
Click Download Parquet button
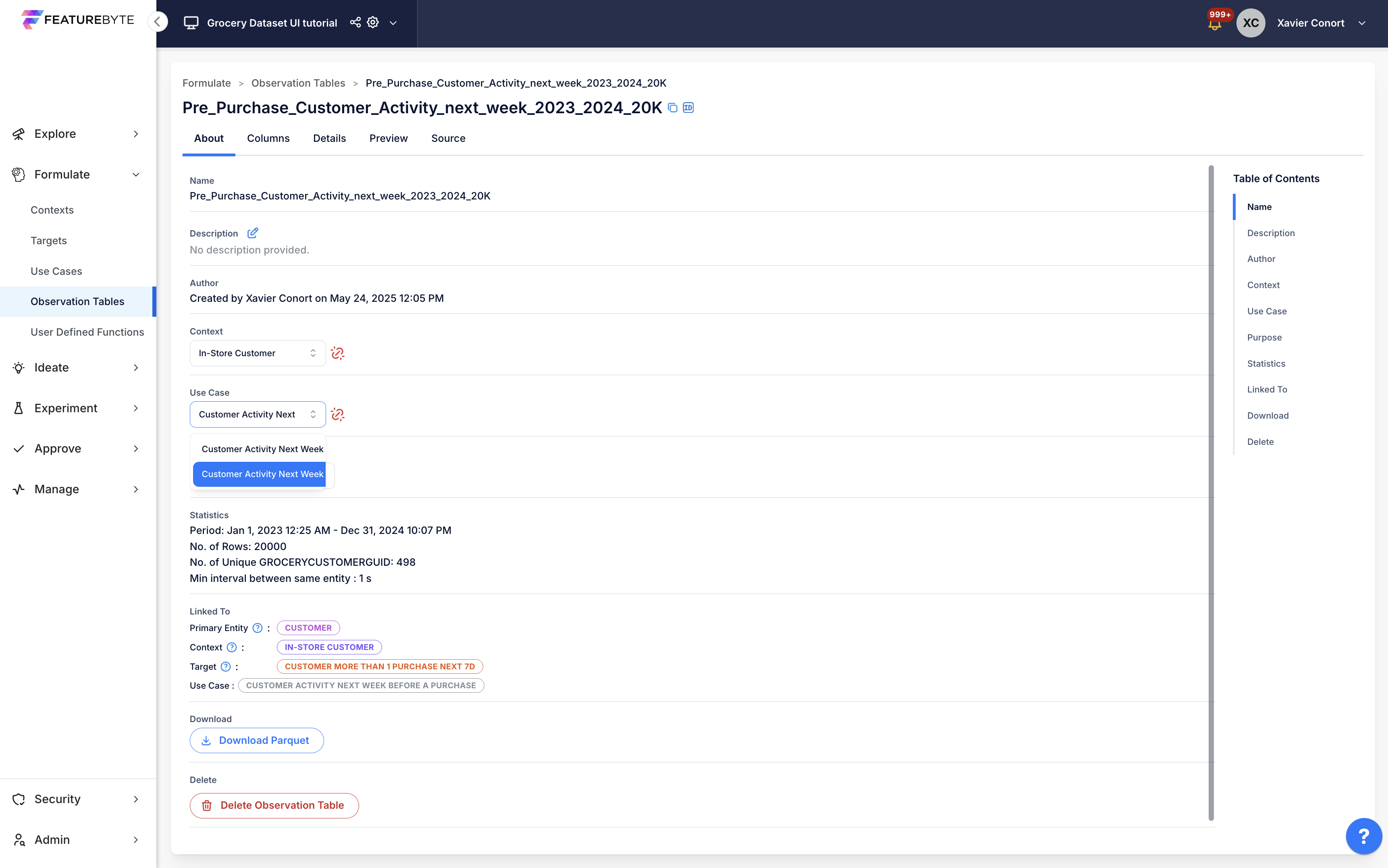[x=257, y=741]
